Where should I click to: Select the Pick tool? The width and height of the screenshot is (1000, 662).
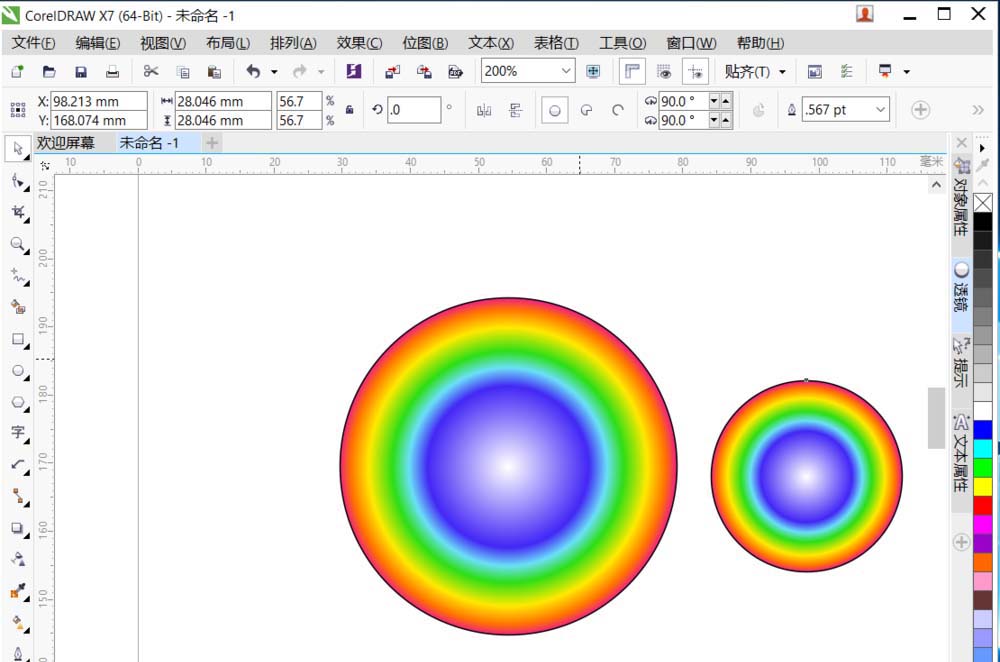point(17,149)
